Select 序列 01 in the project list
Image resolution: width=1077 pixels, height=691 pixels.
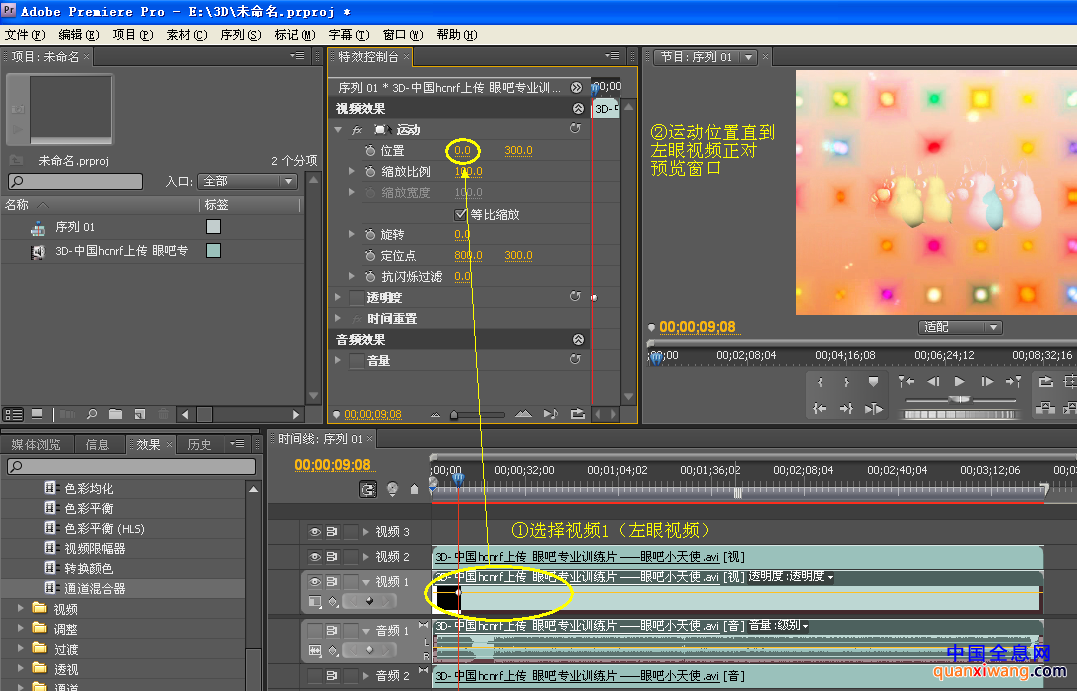75,227
